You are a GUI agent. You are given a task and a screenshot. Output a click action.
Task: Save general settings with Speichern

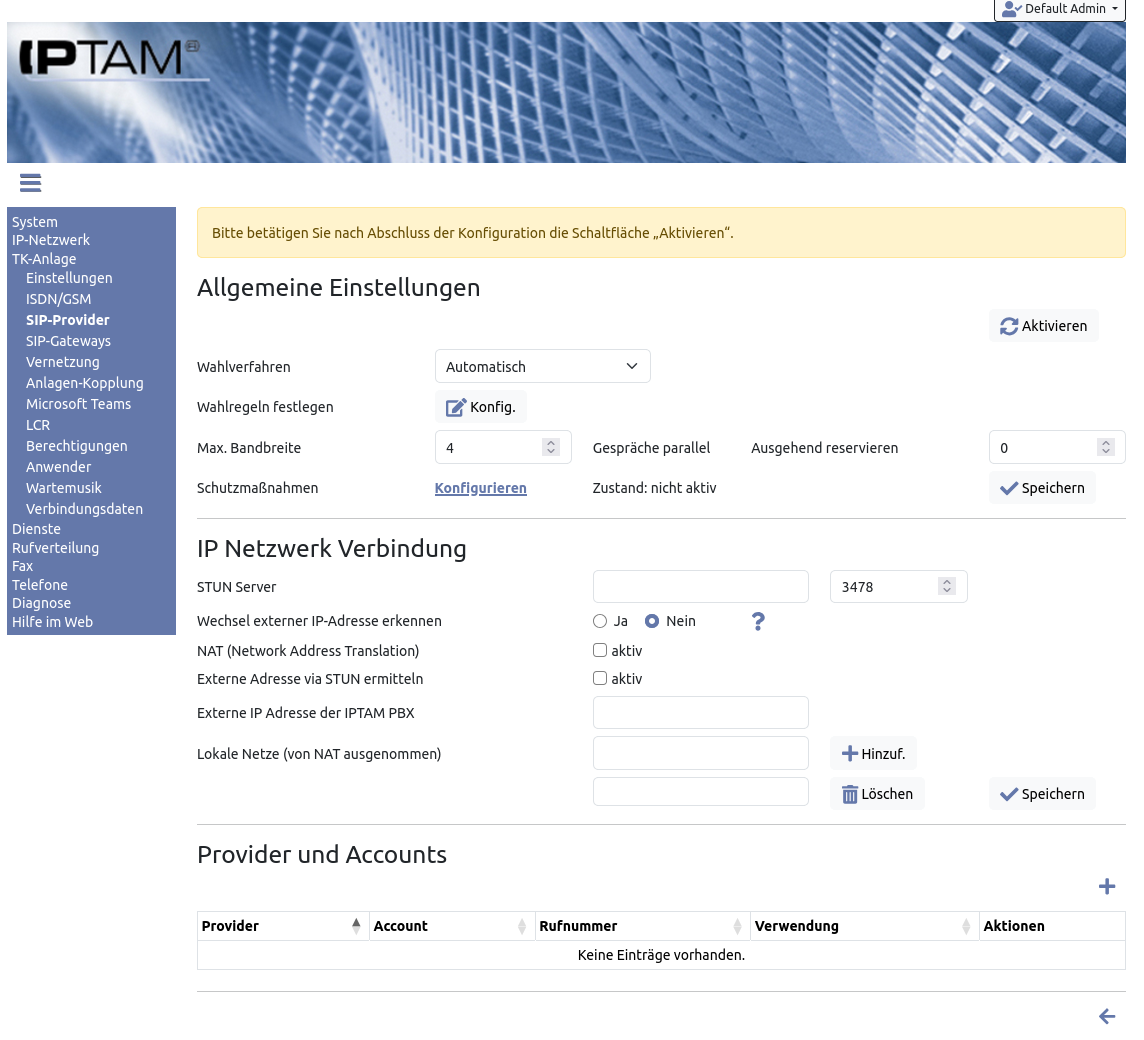point(1043,488)
